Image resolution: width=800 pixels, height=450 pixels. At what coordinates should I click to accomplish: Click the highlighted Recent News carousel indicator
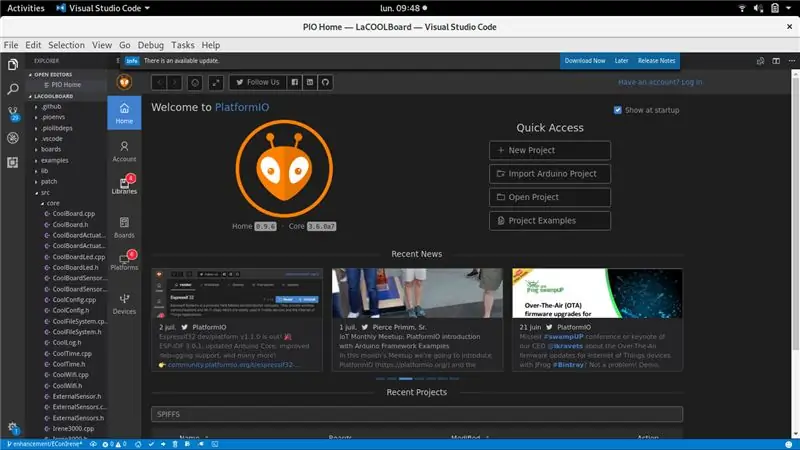406,379
